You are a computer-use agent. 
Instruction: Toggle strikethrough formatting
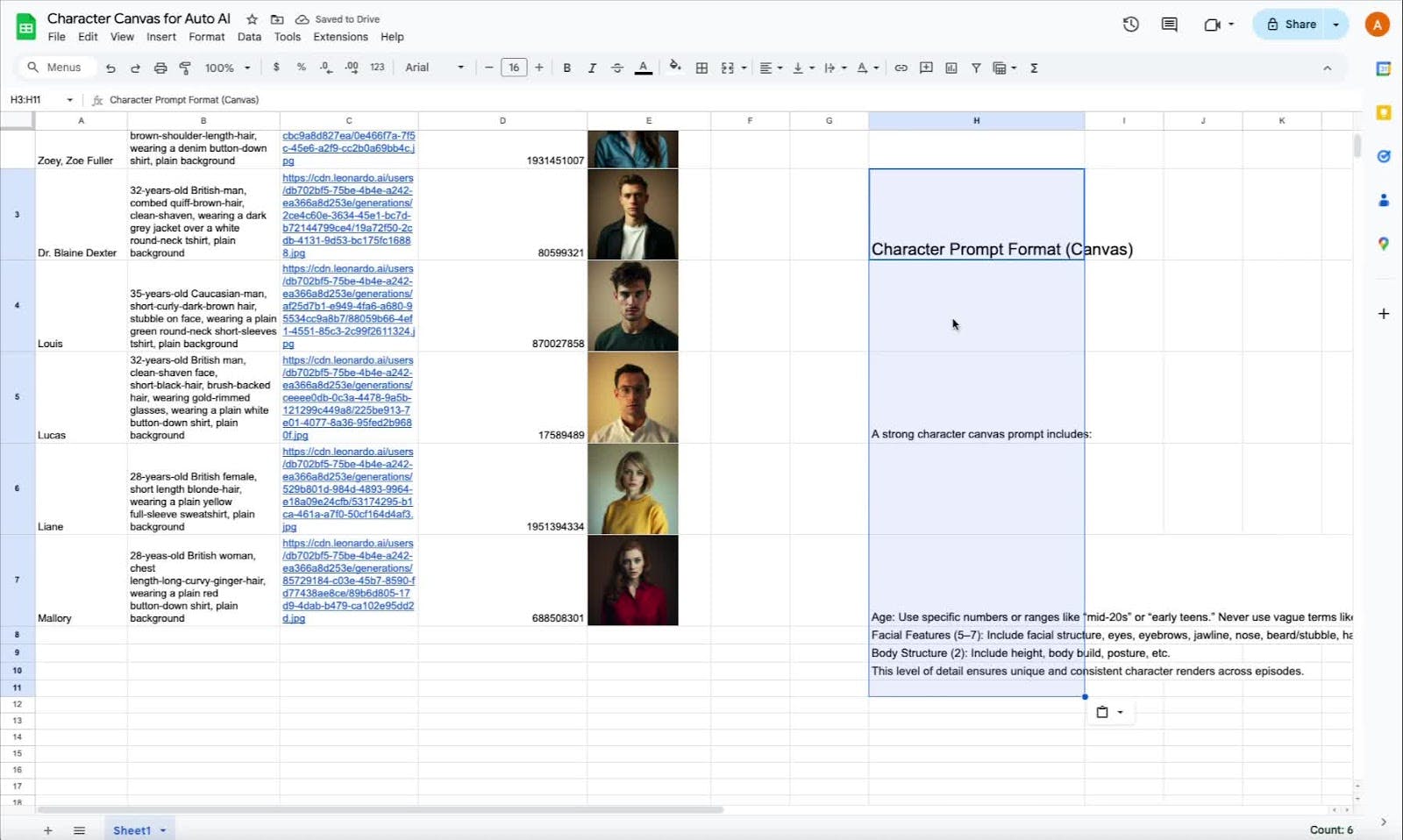[x=617, y=68]
